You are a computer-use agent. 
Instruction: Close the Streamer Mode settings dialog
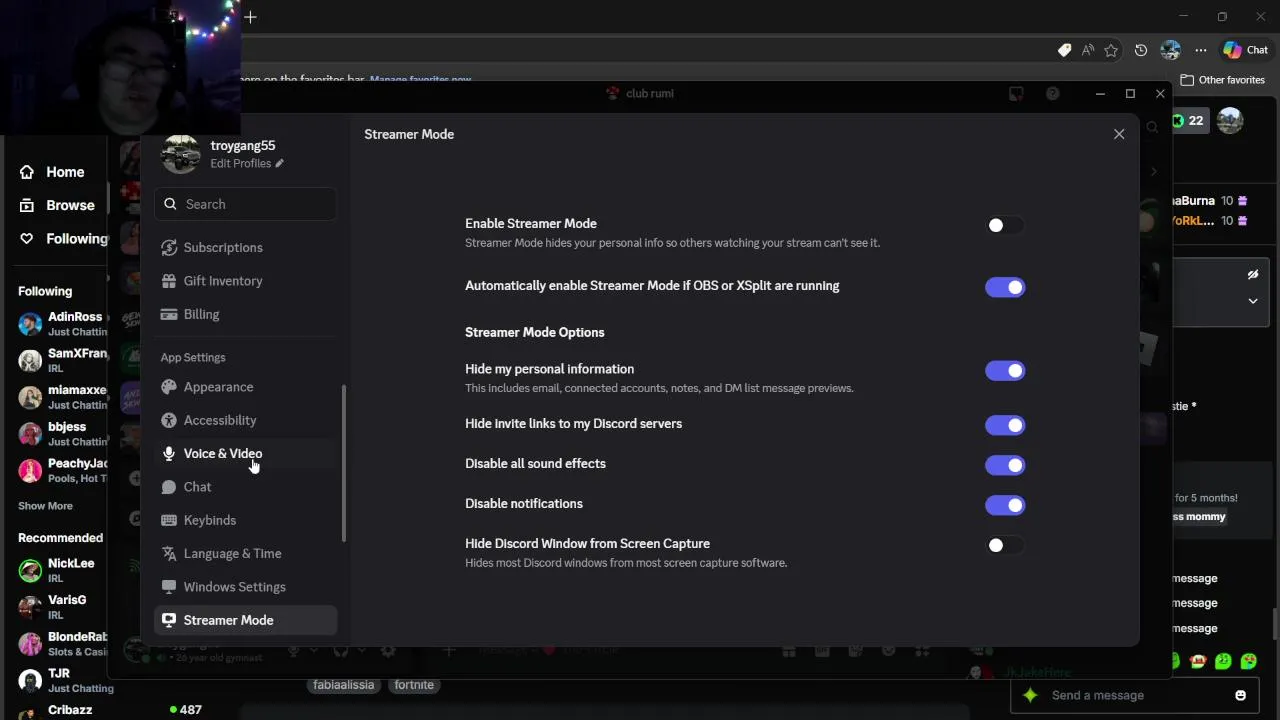point(1119,134)
